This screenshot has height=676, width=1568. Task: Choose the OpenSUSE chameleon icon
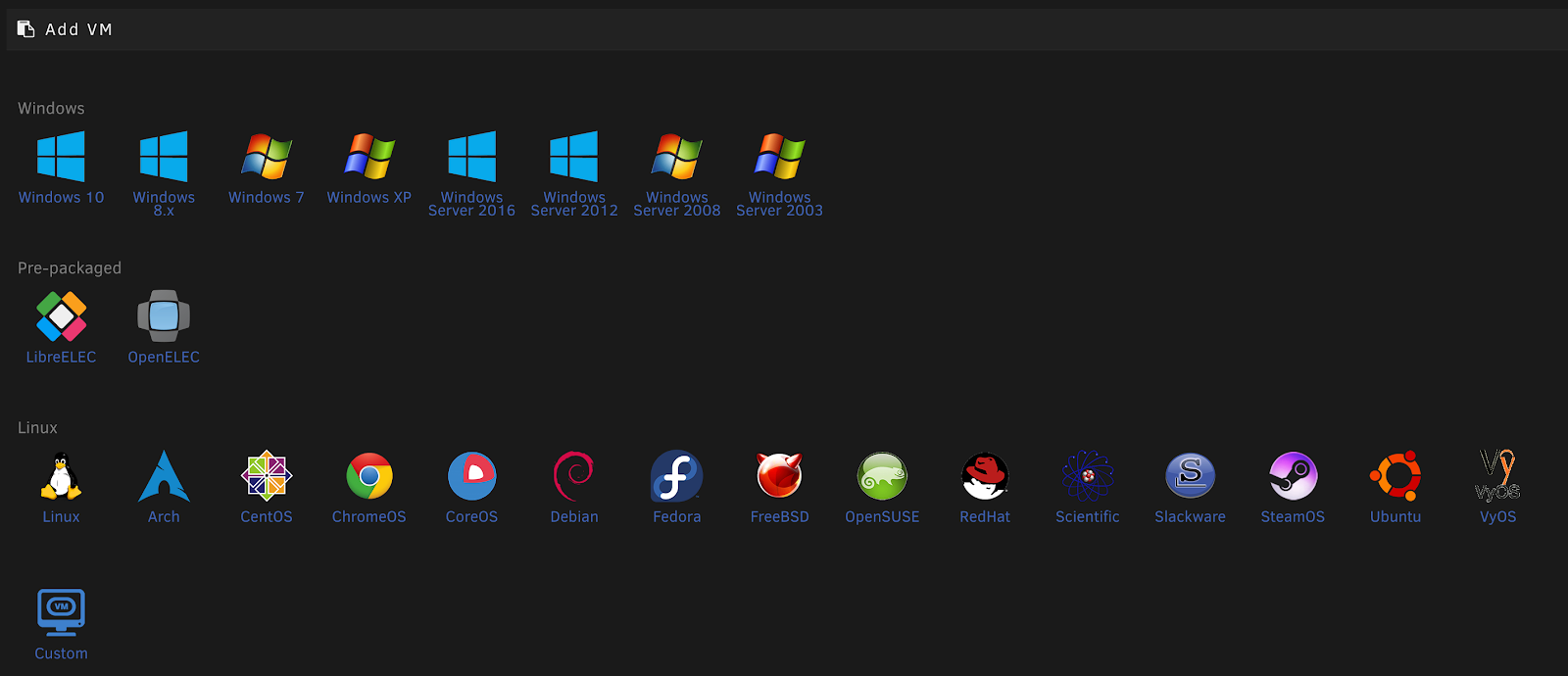click(x=882, y=476)
